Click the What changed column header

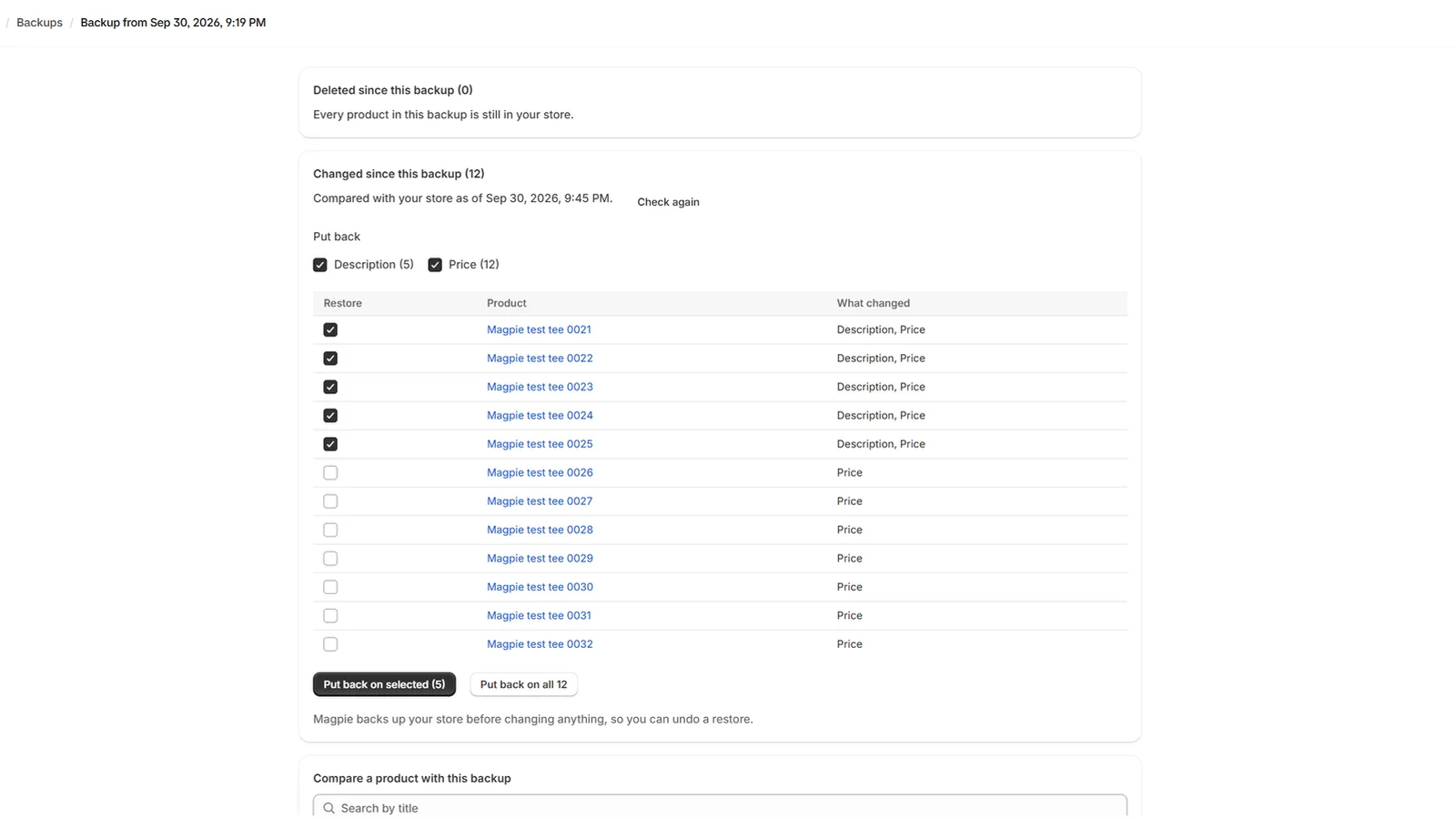[x=874, y=303]
